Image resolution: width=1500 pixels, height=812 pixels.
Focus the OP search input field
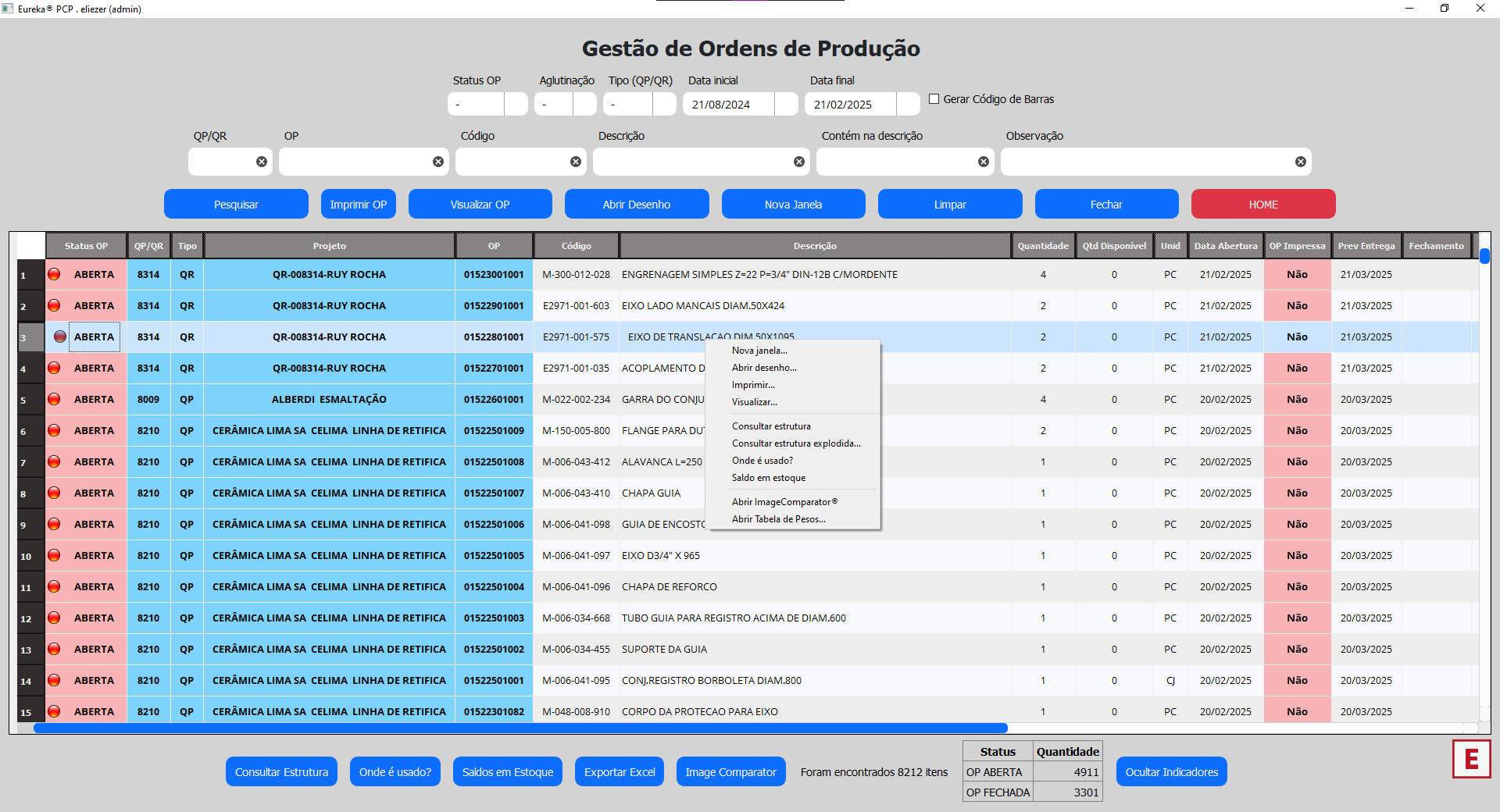point(364,162)
